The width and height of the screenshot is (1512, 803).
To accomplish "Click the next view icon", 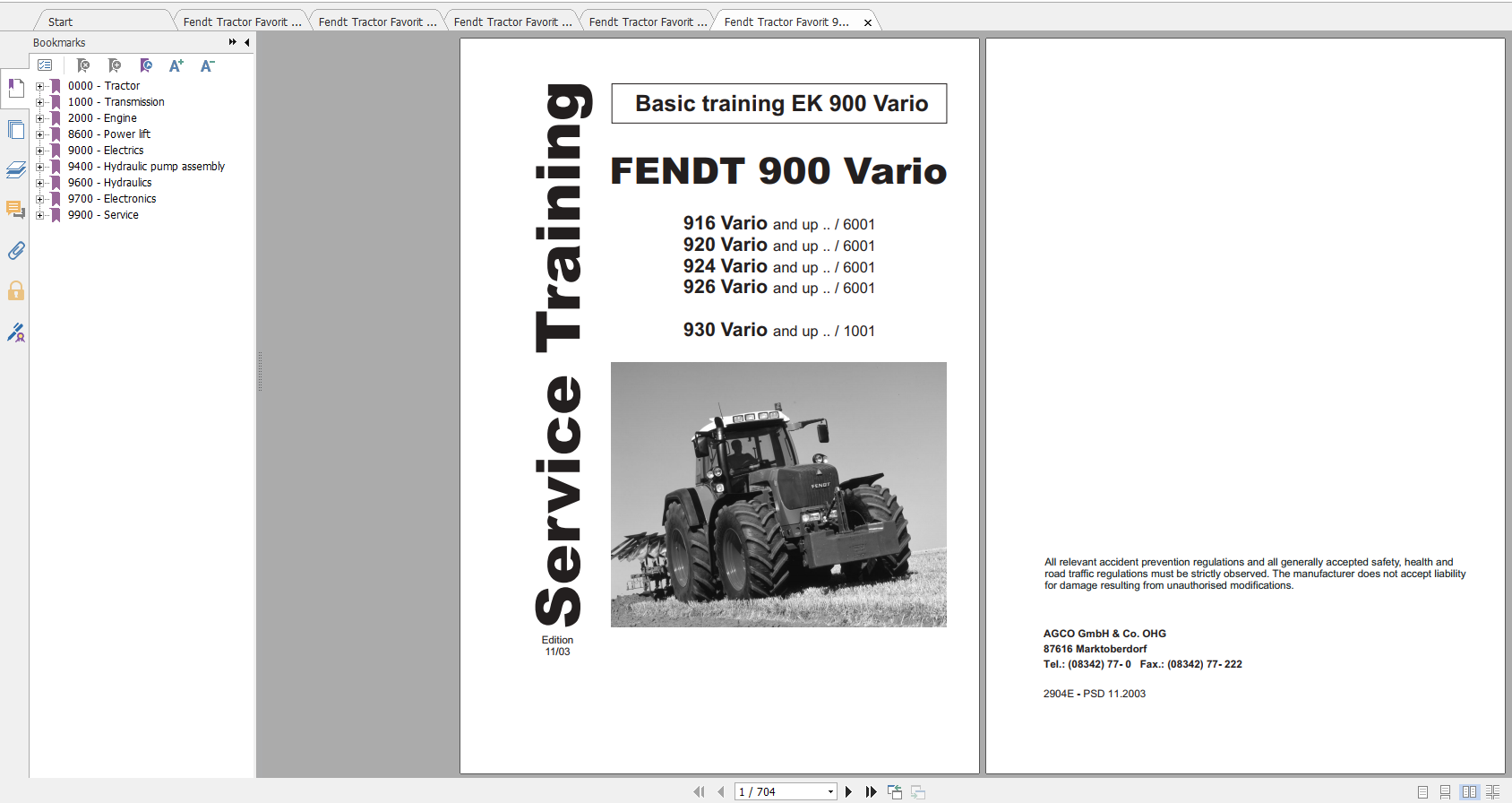I will coord(918,791).
